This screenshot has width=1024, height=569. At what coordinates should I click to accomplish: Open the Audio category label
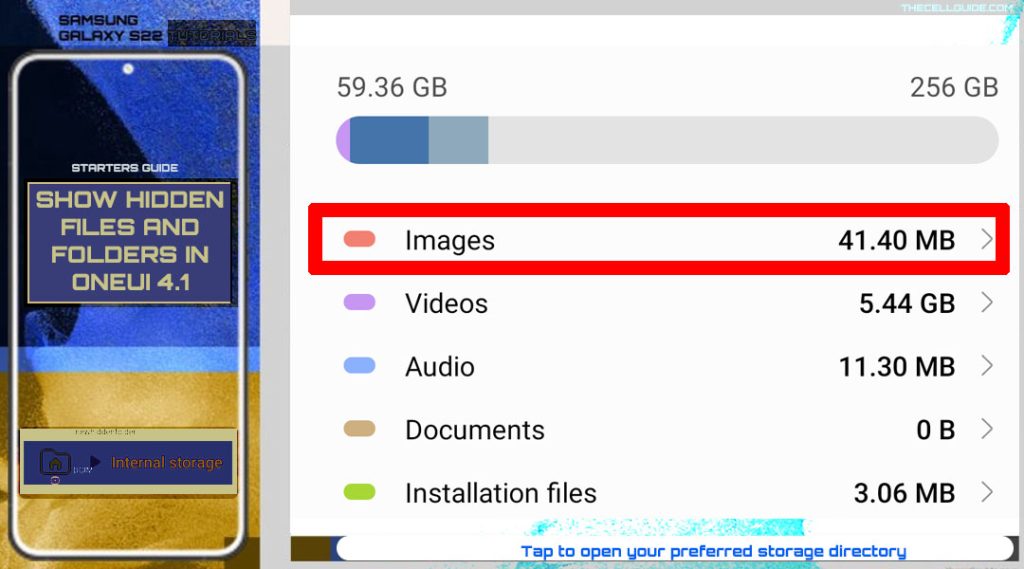[440, 366]
